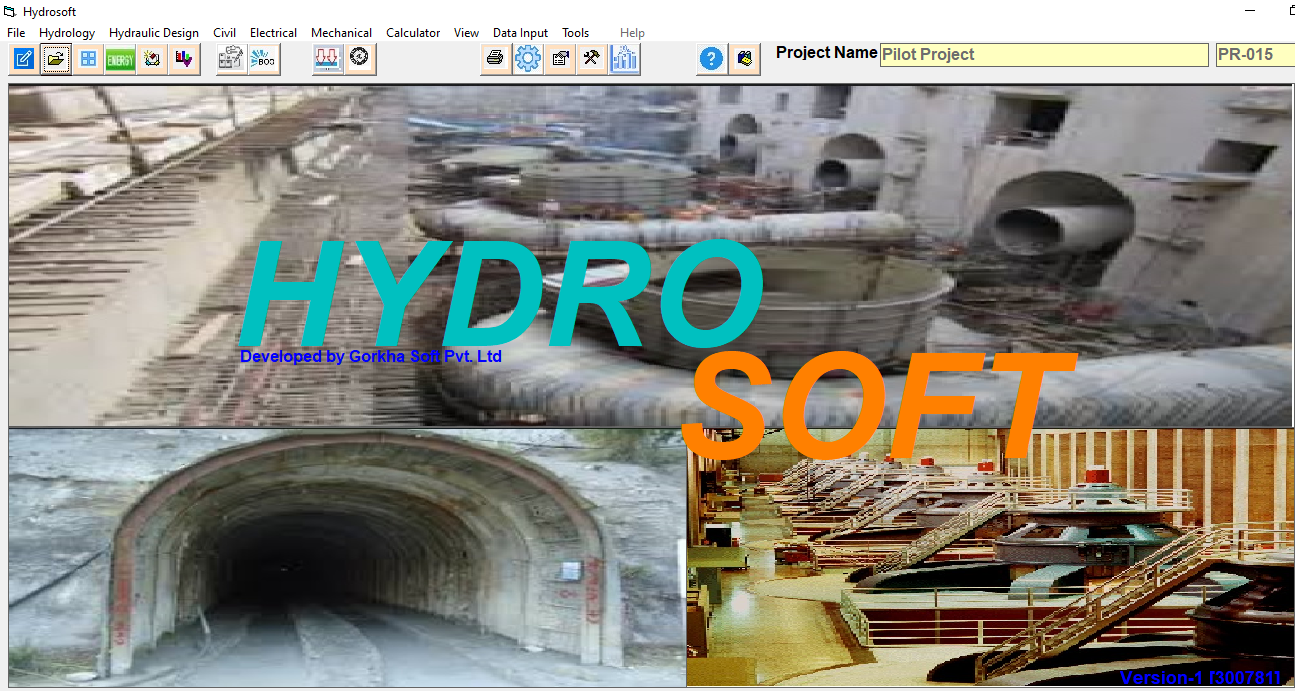1295x691 pixels.
Task: Open the Data Input menu
Action: [520, 33]
